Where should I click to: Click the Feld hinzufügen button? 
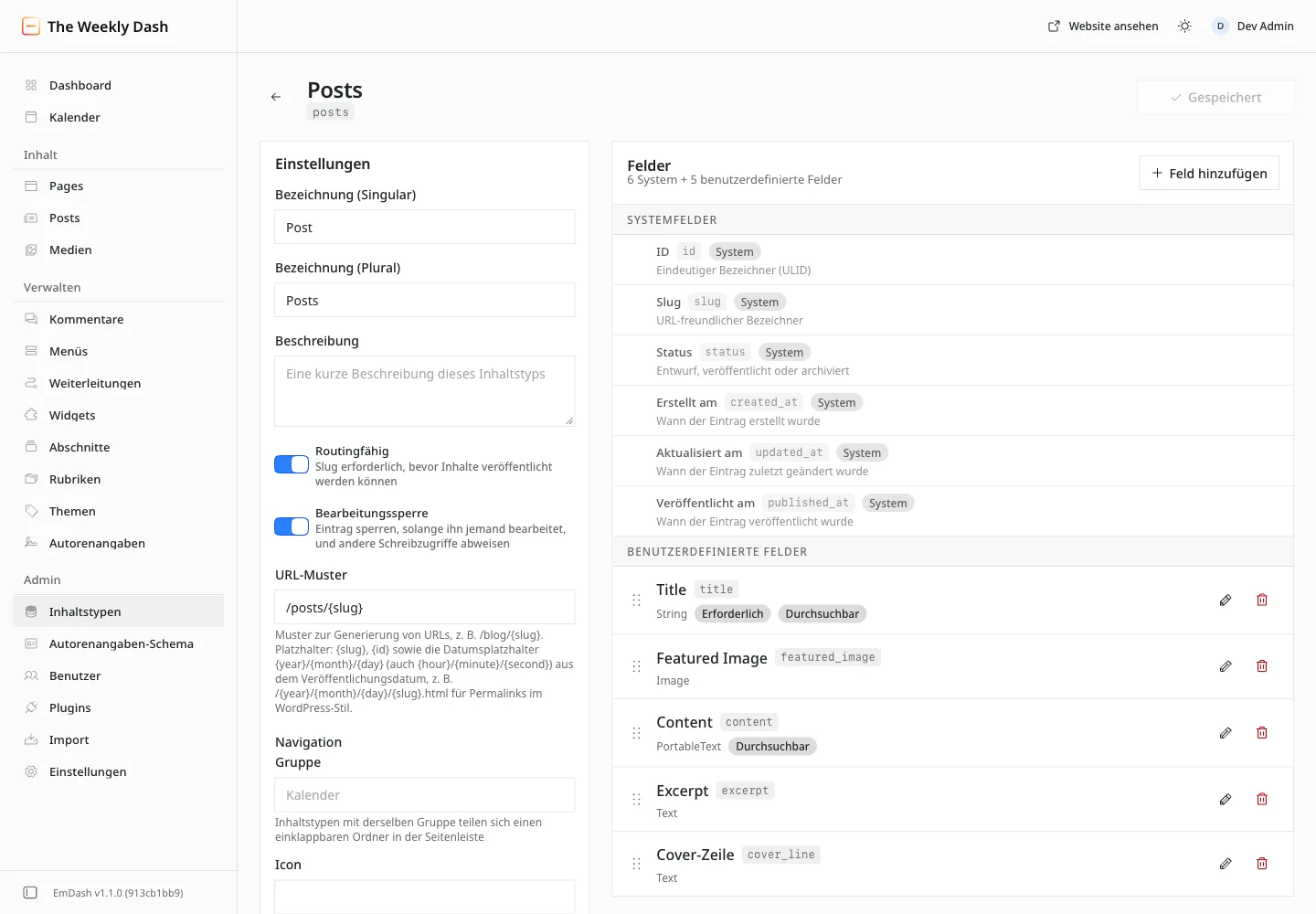click(x=1209, y=173)
